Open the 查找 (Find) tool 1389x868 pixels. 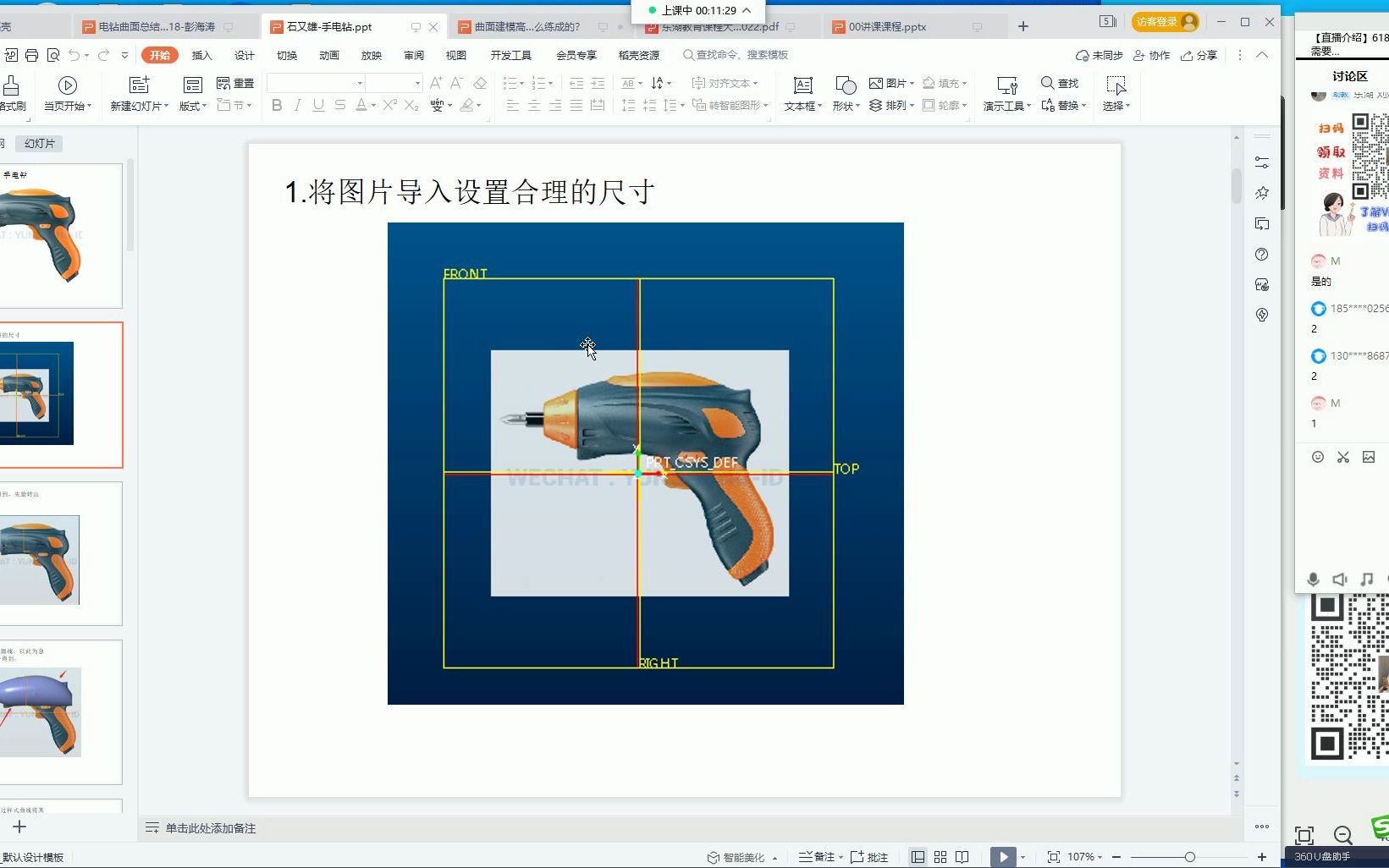point(1061,83)
